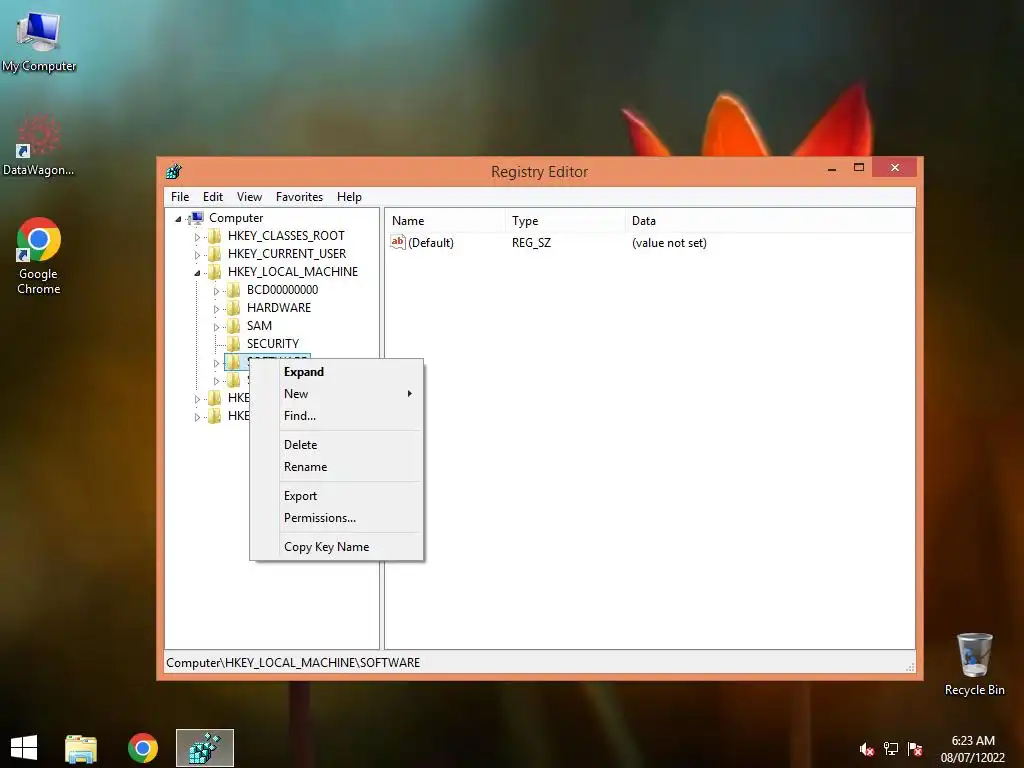Minimize the Registry Editor window
1024x768 pixels.
(x=832, y=168)
